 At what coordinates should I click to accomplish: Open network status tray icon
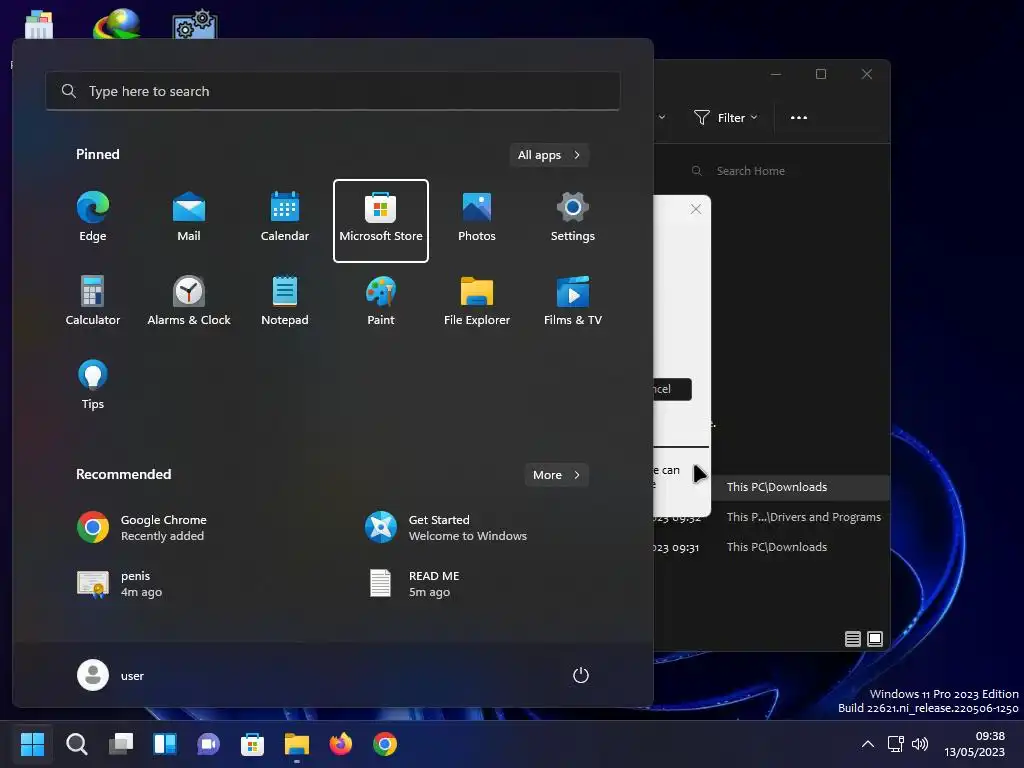(x=895, y=744)
